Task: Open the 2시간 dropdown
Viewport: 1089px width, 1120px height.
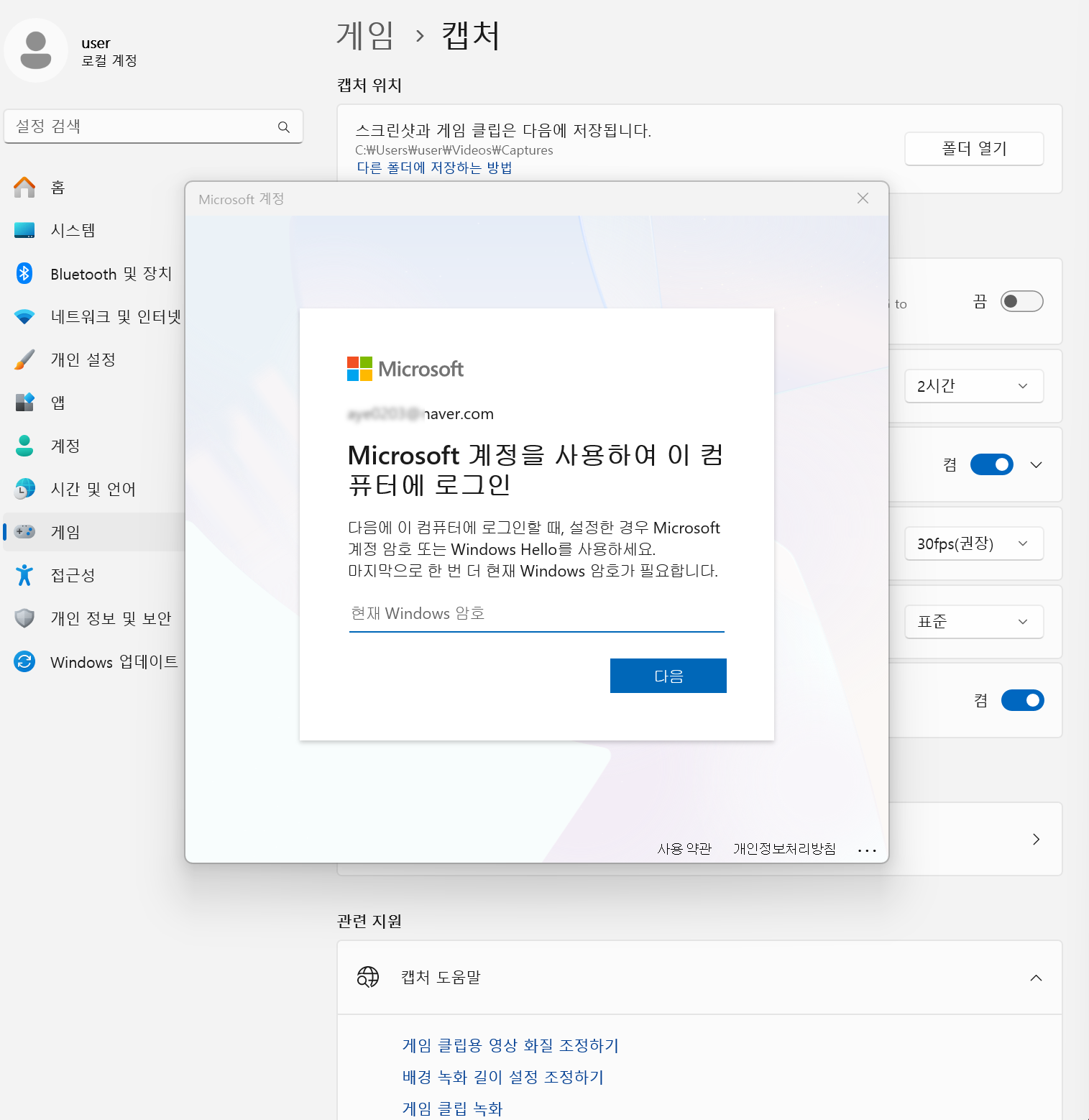Action: 973,386
